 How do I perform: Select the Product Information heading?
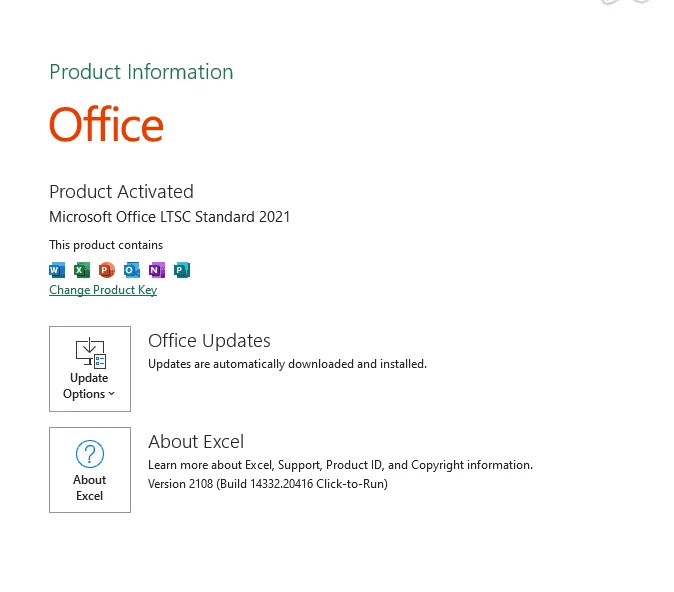tap(141, 72)
